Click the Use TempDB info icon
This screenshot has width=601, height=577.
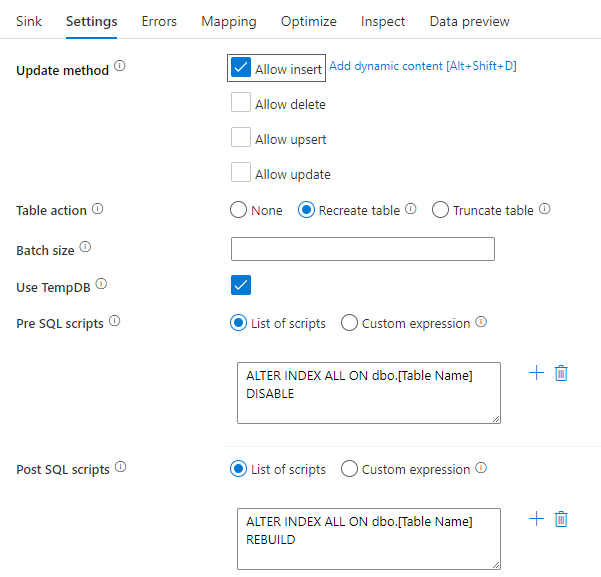[101, 285]
